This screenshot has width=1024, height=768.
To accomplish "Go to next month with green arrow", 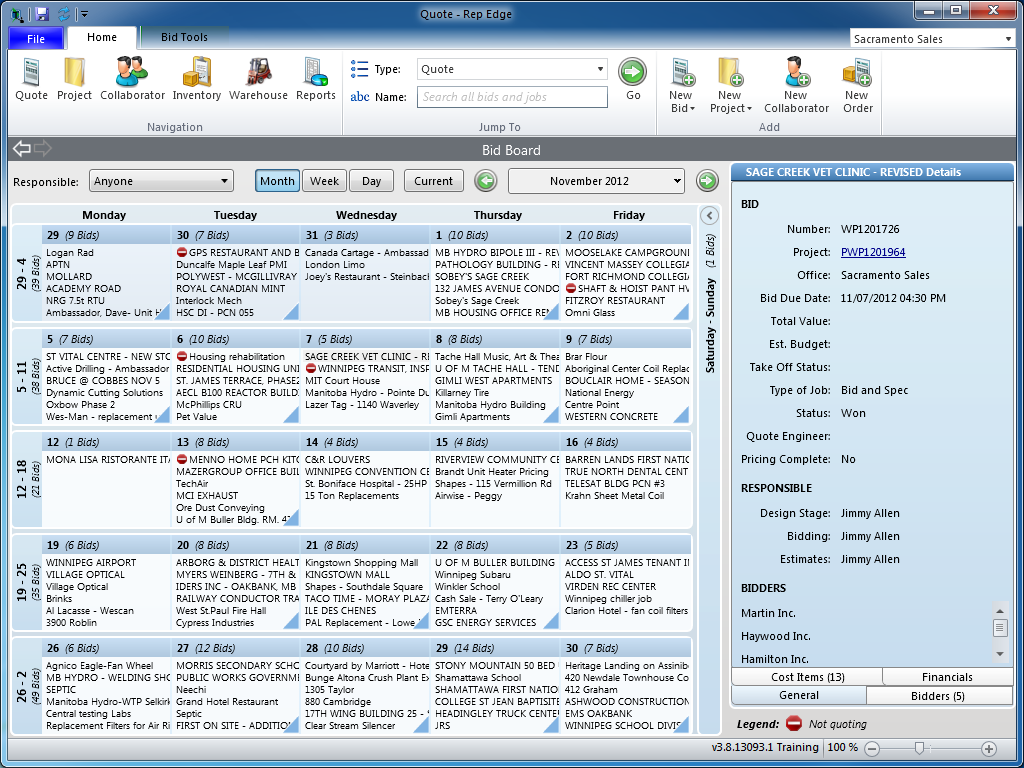I will tap(707, 181).
